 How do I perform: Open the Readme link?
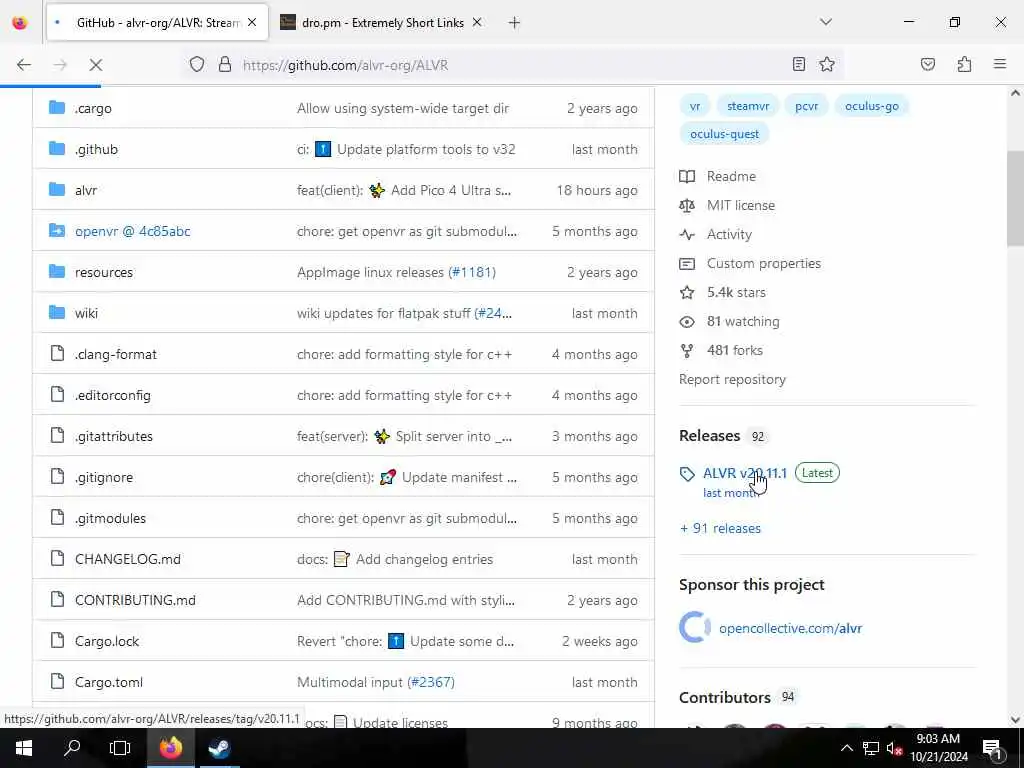click(x=731, y=176)
